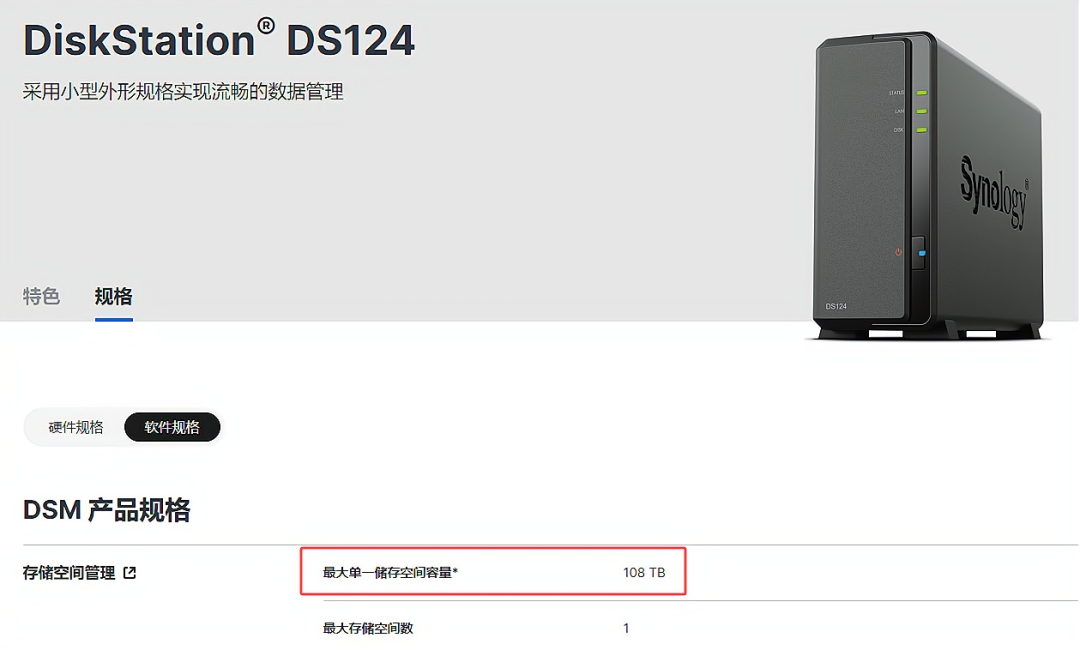Click the green LAN LED on NAS image
Screen dimensions: 1080x650
(x=922, y=111)
